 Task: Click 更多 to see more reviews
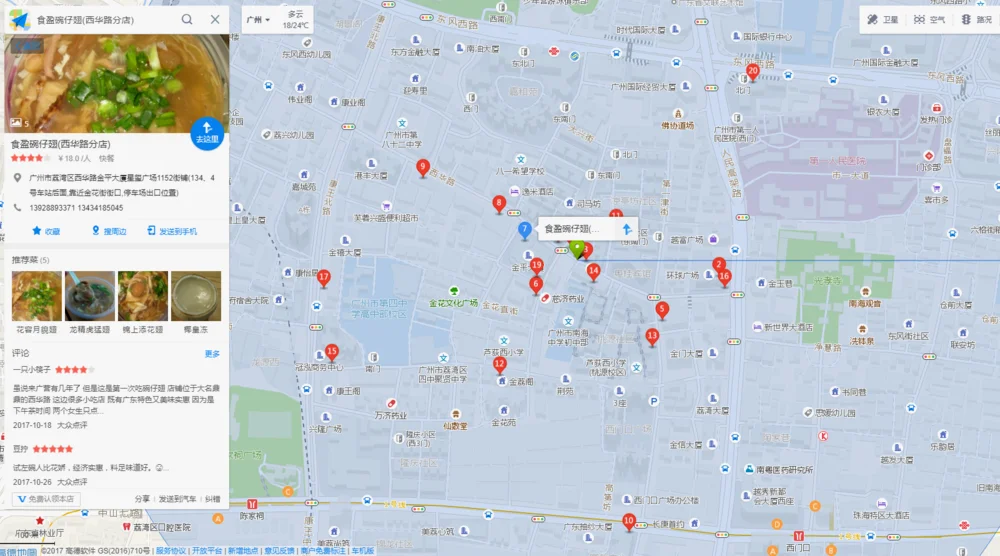[x=212, y=354]
